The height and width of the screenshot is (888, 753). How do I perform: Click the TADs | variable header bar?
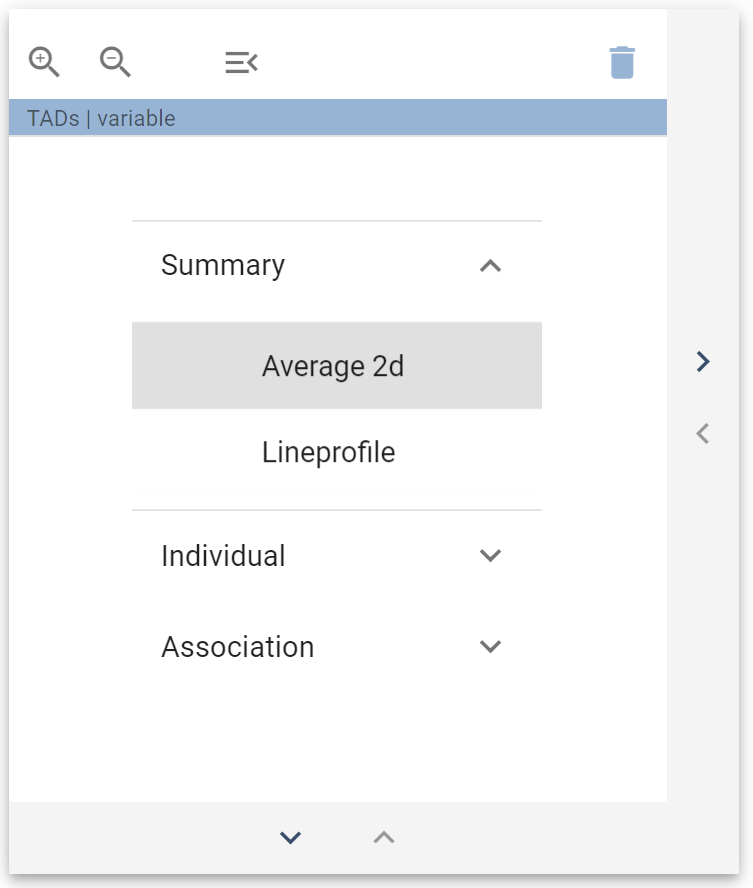[336, 117]
